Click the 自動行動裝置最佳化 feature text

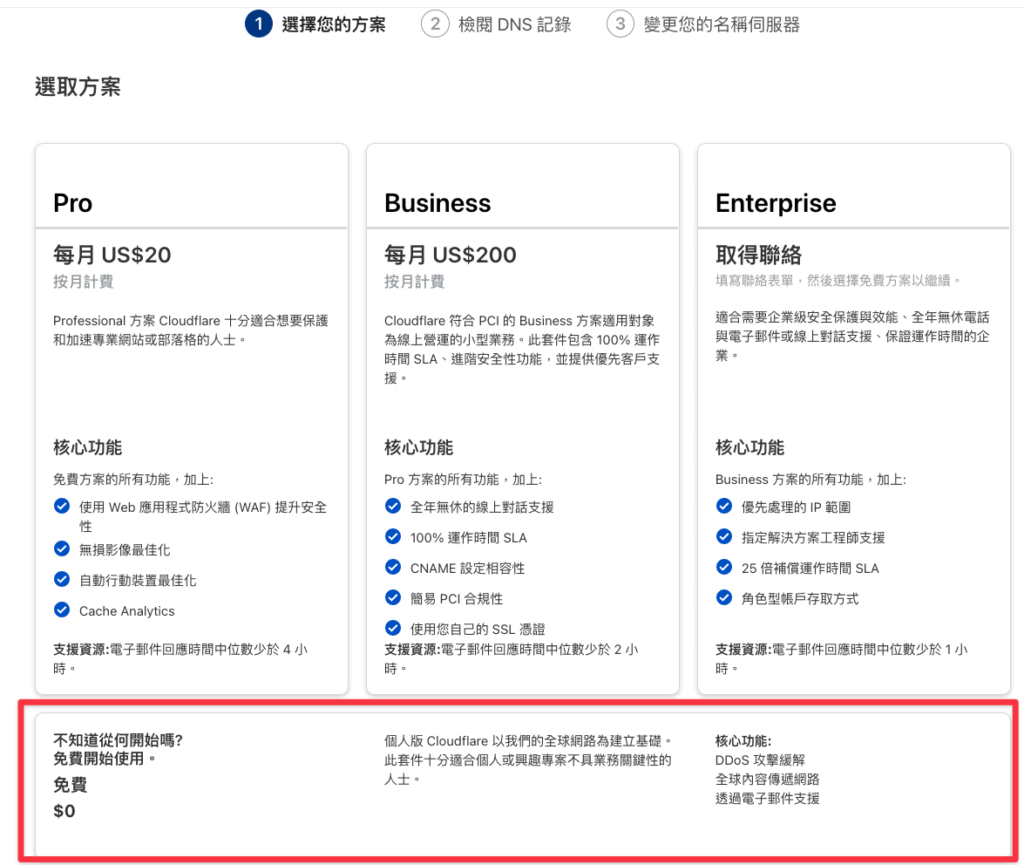click(138, 581)
